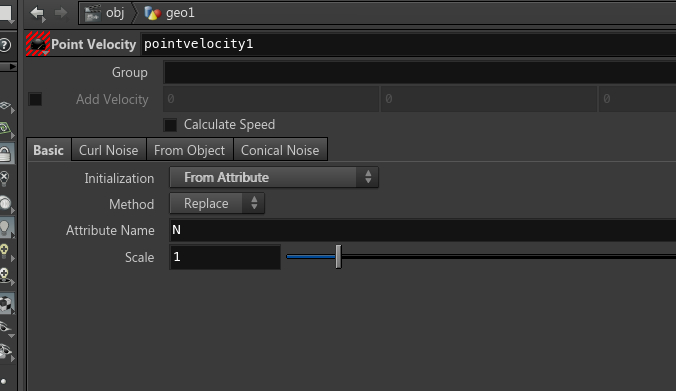Switch to the Curl Noise tab
The image size is (676, 391).
tap(109, 150)
